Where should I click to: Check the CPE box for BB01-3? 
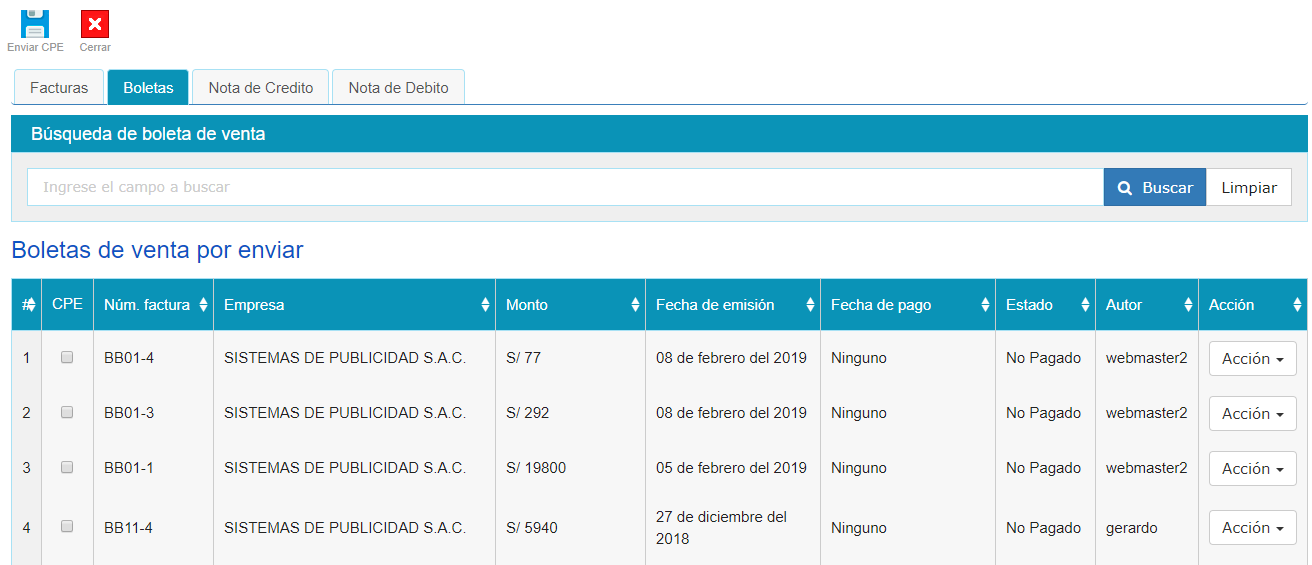tap(67, 412)
